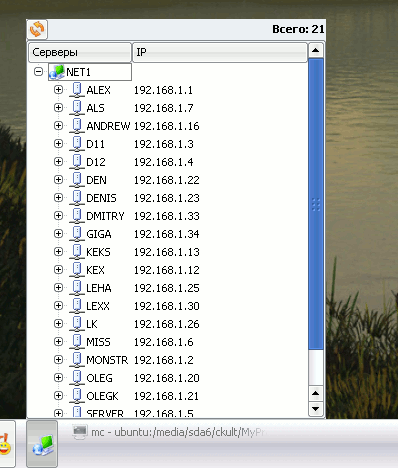Click the ANDREW computer icon
This screenshot has width=398, height=468.
(x=77, y=126)
